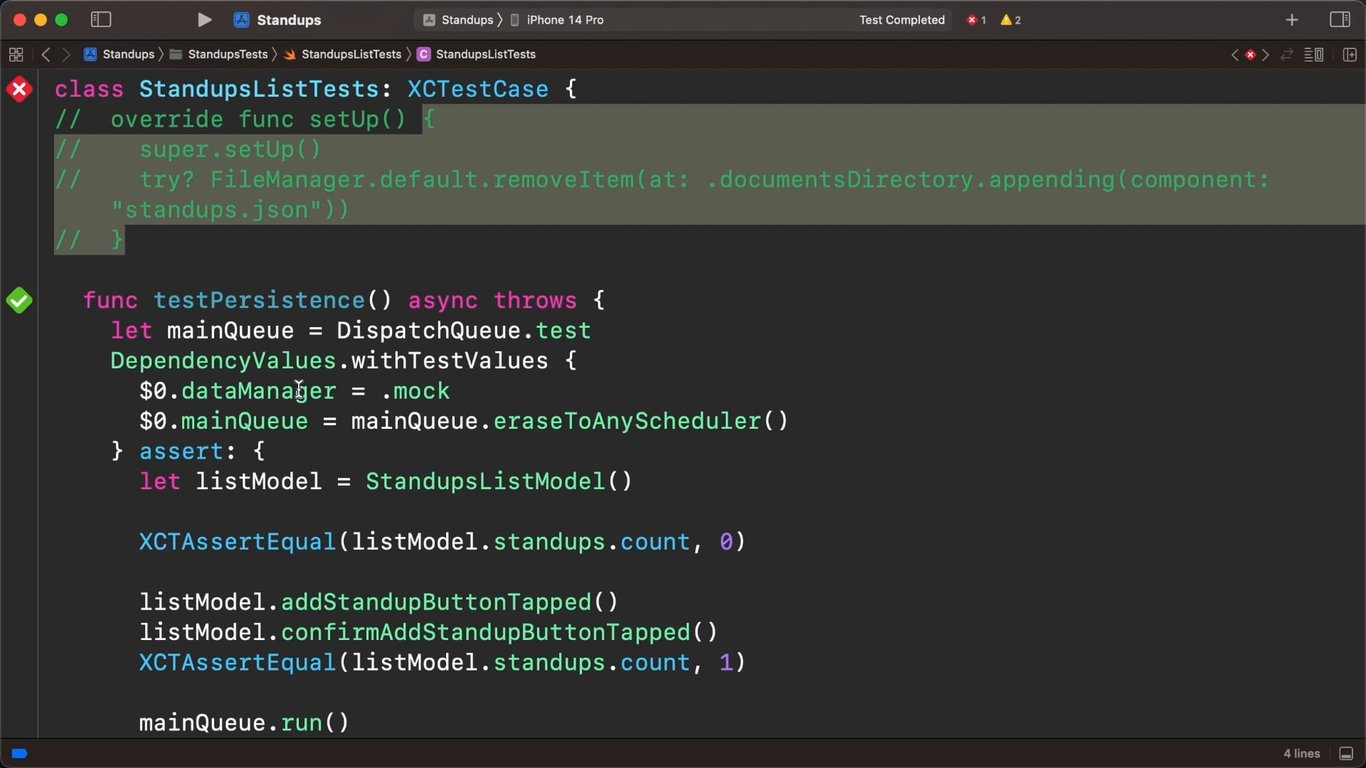The image size is (1366, 768).
Task: Toggle the left navigator sidebar
Action: tap(101, 20)
